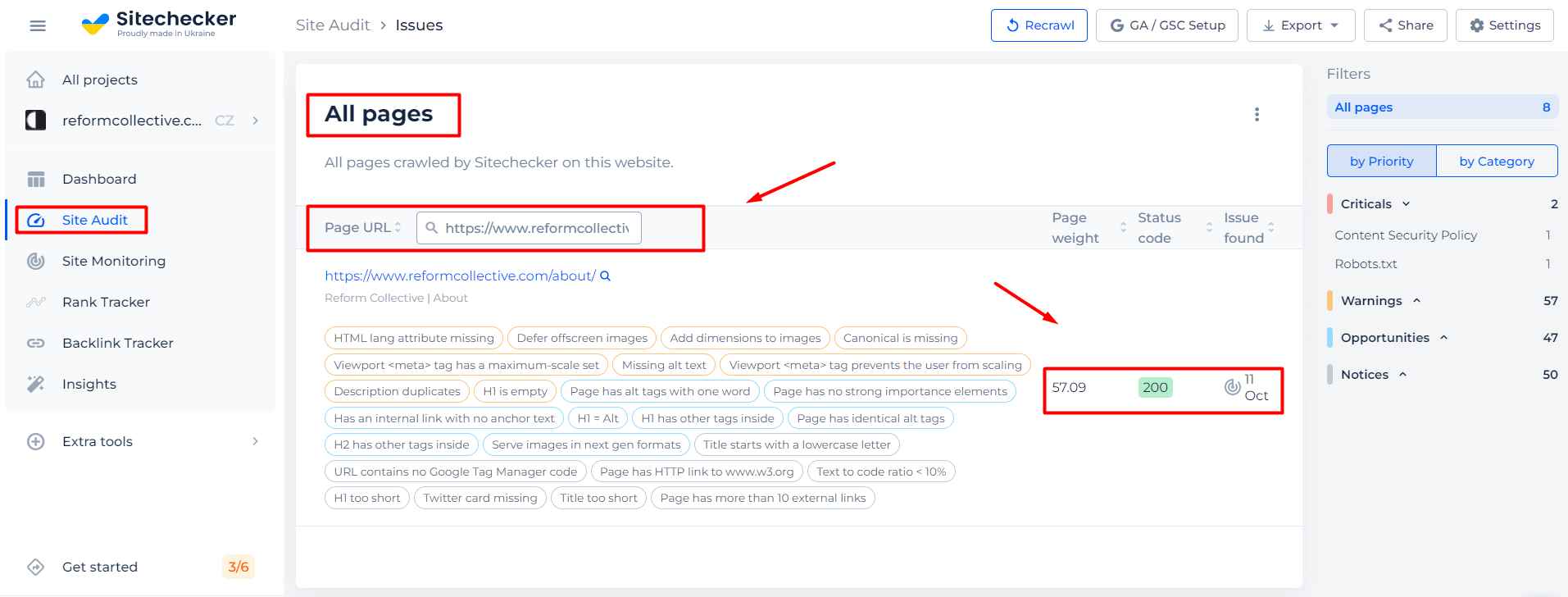Open Backlink Tracker in the sidebar

tap(118, 343)
